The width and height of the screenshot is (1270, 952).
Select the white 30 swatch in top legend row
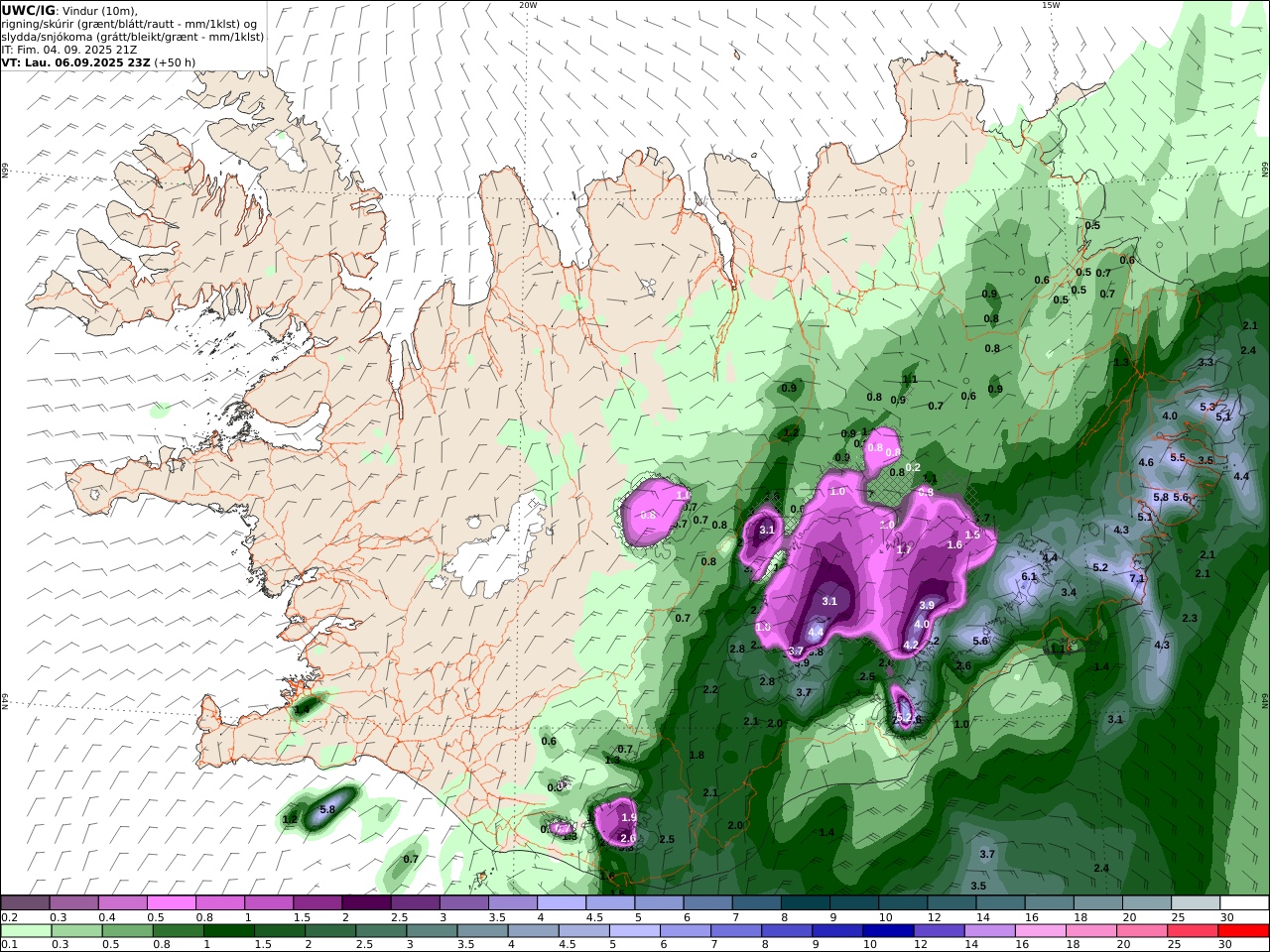tap(1244, 903)
